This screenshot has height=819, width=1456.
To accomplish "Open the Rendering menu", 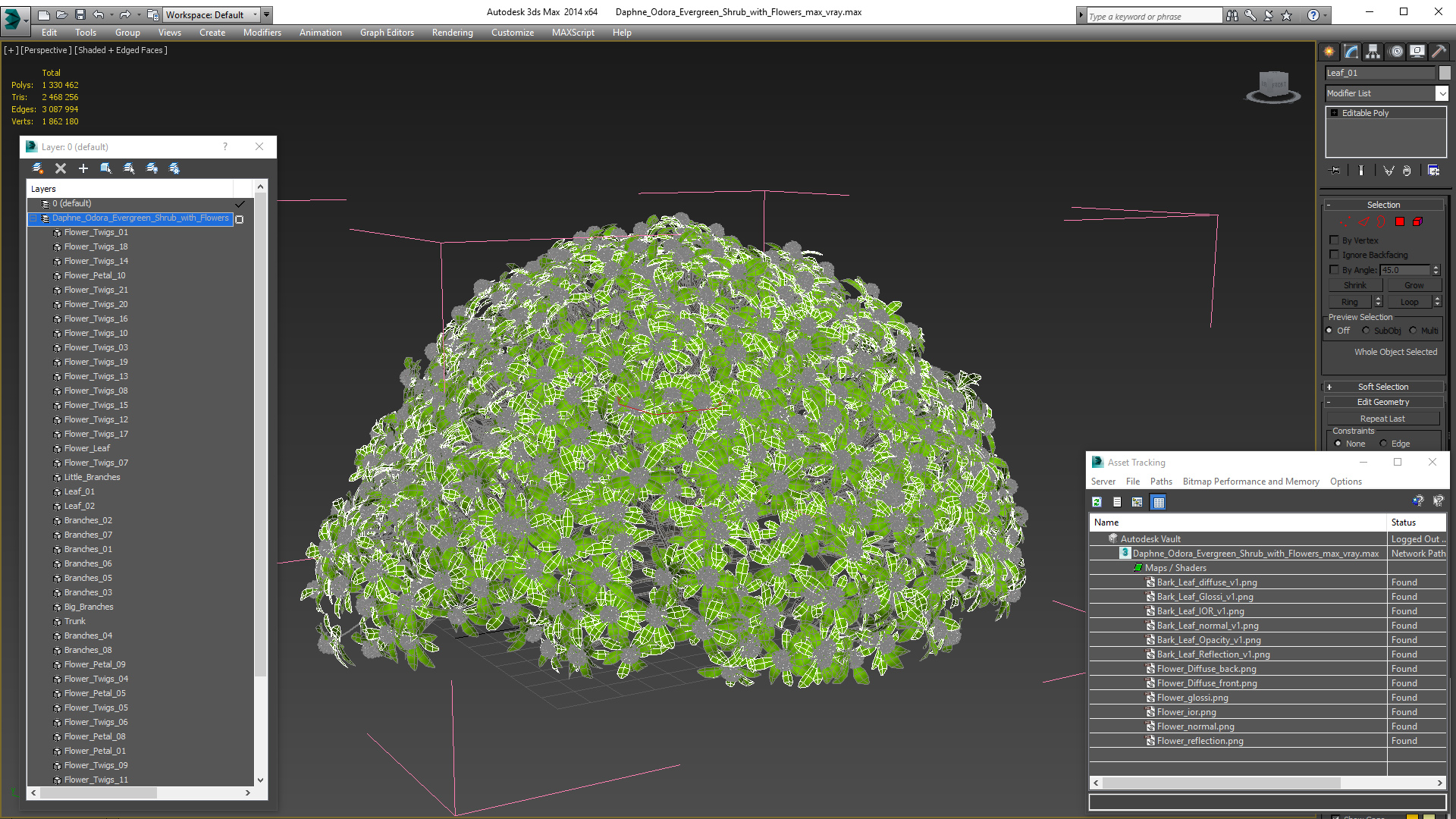I will click(x=453, y=33).
